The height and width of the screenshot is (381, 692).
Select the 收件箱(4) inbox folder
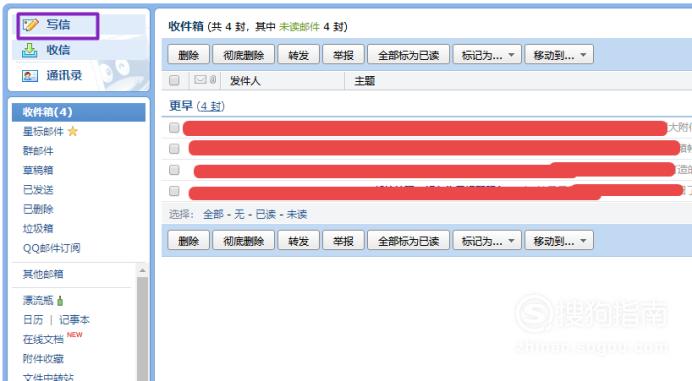[79, 112]
